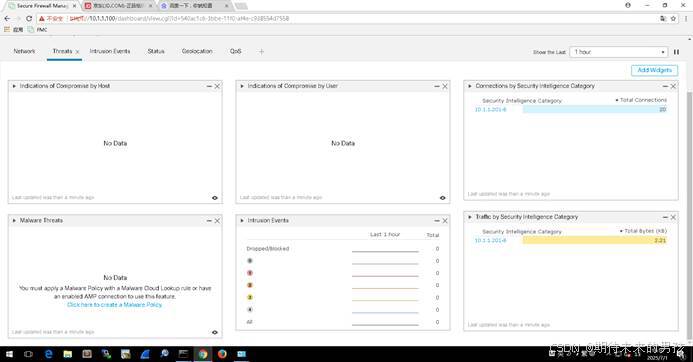This screenshot has width=693, height=362.
Task: Expand Traffic by Security Intelligence Category arrow
Action: 470,217
